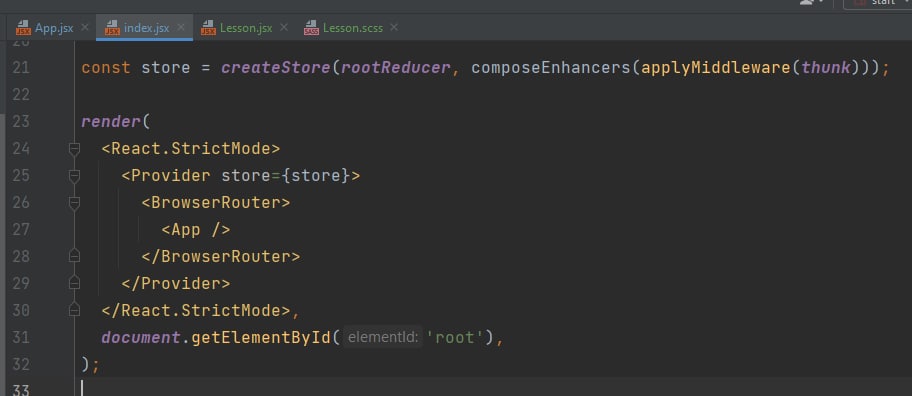912x396 pixels.
Task: Close the App.jsx tab
Action: [x=85, y=27]
